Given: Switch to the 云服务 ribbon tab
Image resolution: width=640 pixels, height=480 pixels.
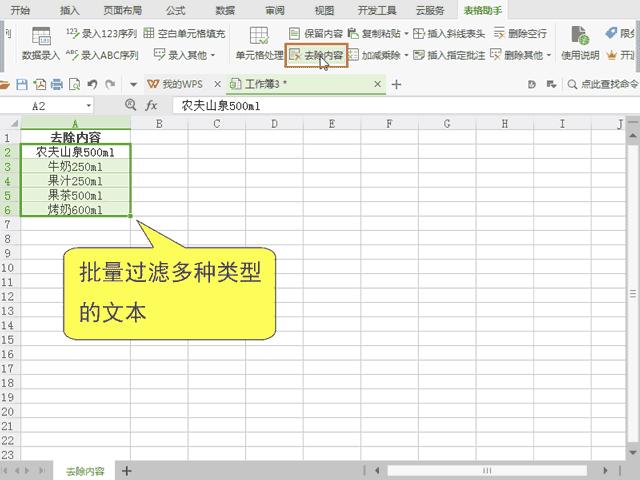Looking at the screenshot, I should [430, 10].
